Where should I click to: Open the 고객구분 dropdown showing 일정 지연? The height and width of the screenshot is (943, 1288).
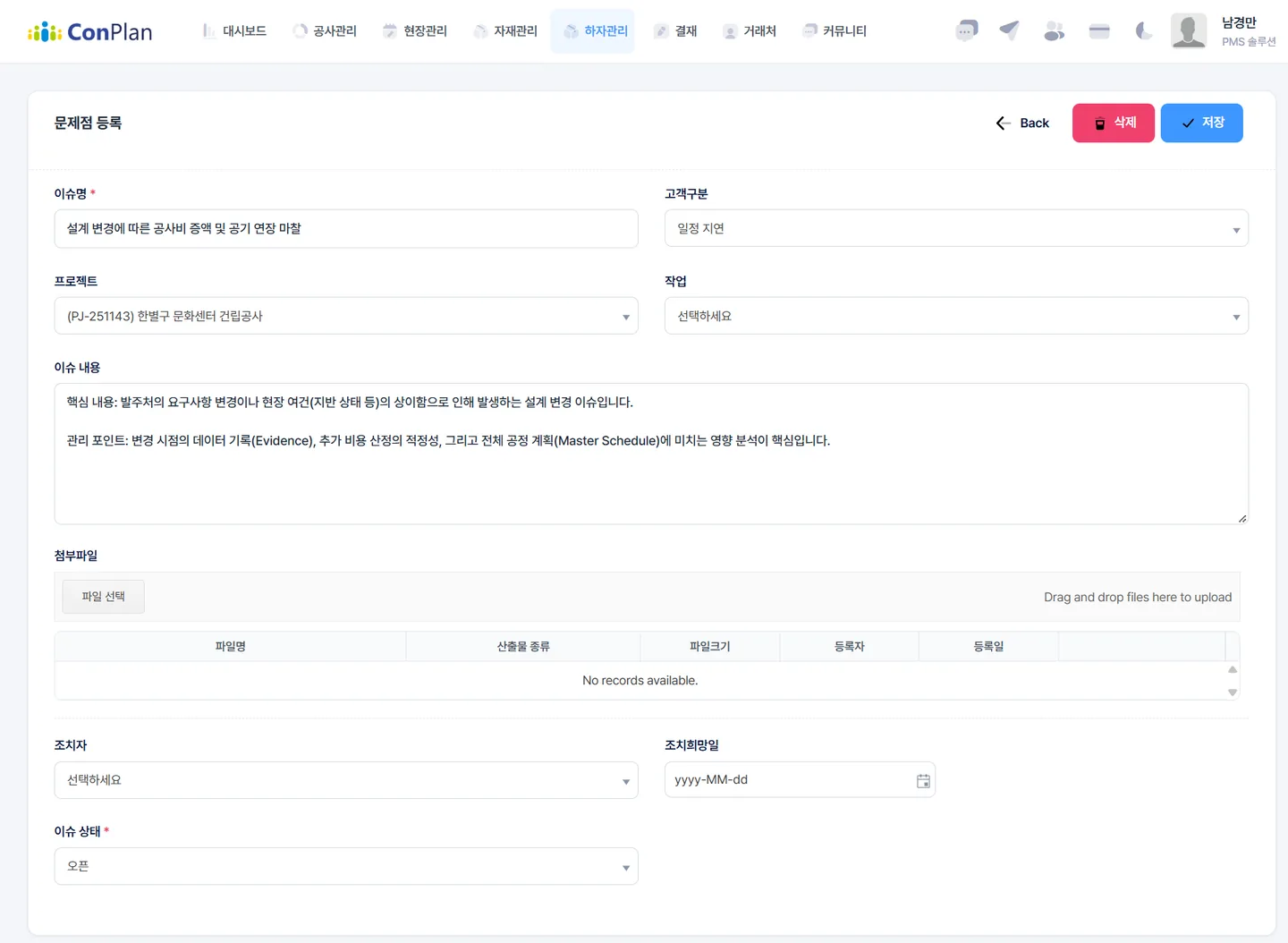956,229
